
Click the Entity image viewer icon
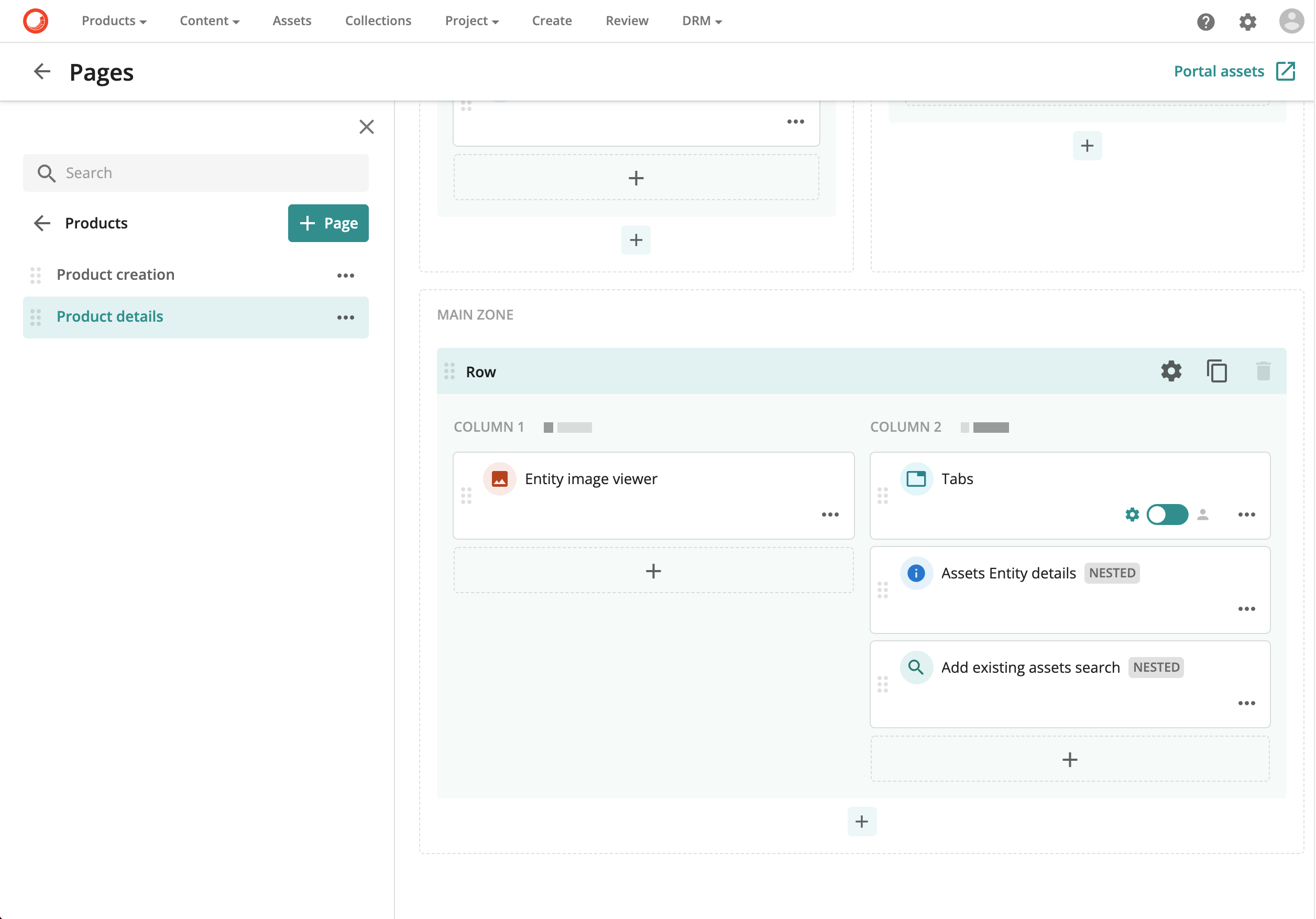[500, 479]
